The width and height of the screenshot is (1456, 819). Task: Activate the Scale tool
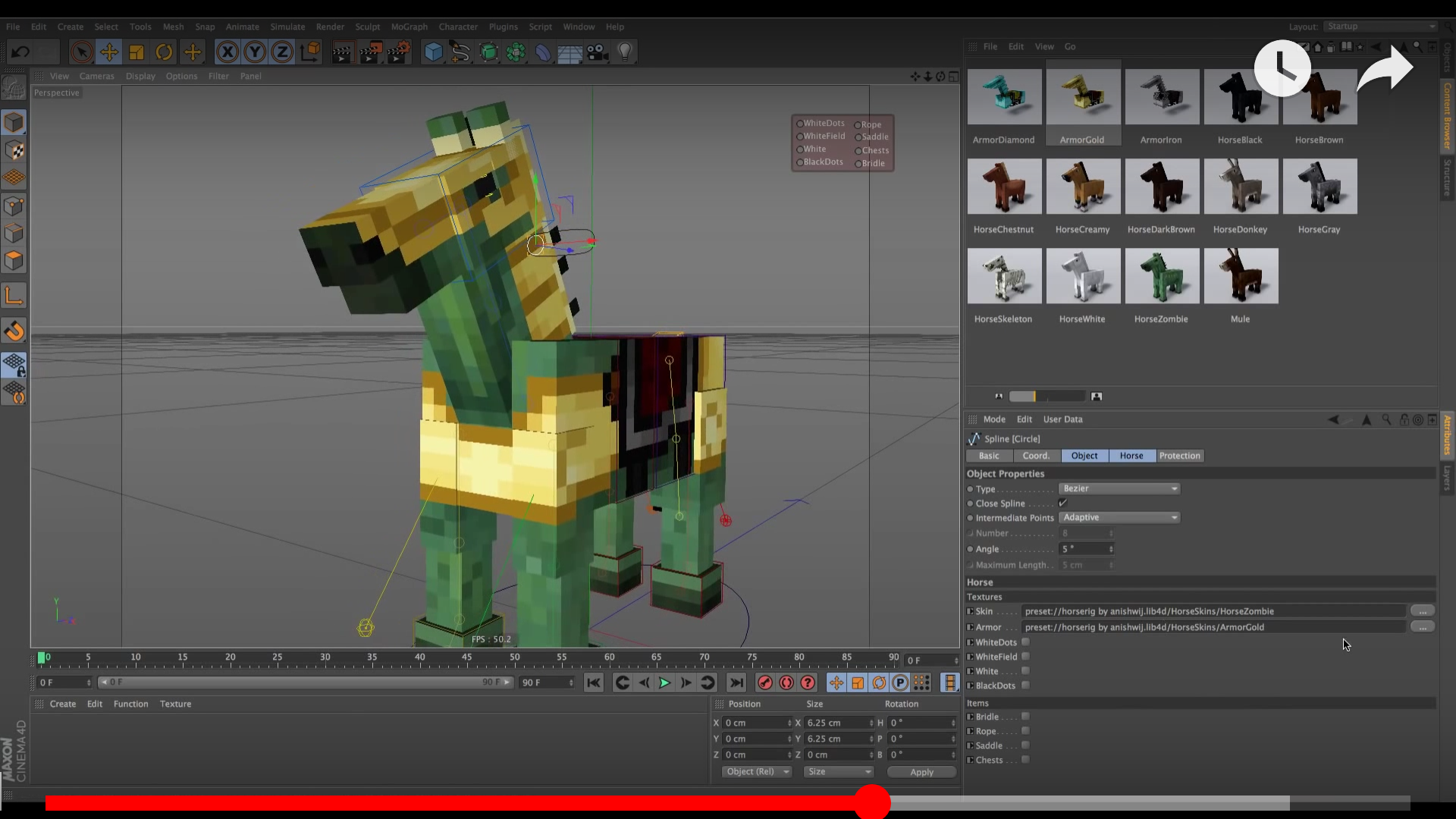click(x=136, y=52)
